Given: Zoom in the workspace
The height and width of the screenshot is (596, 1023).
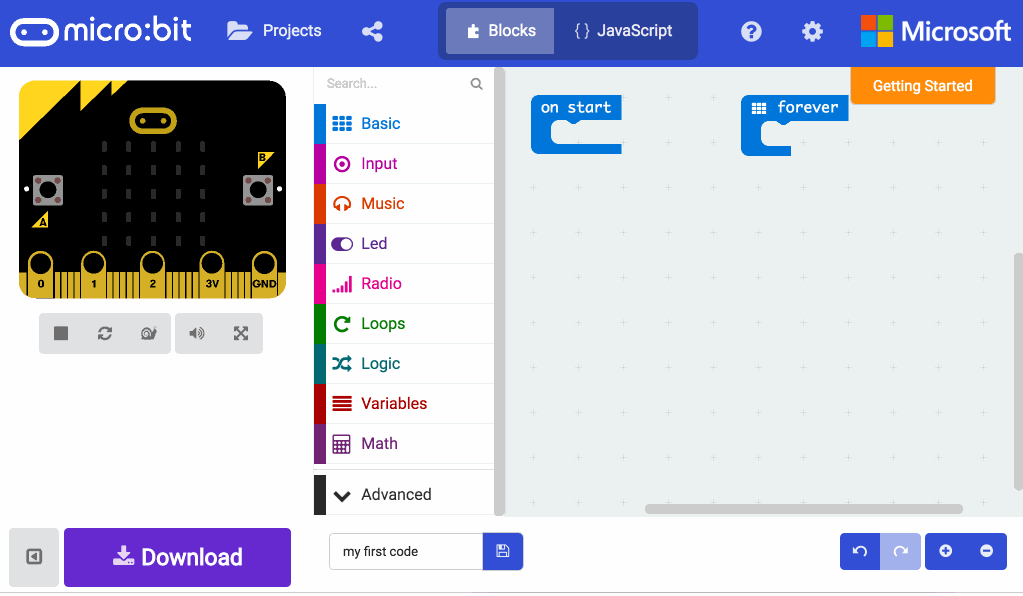Looking at the screenshot, I should tap(945, 551).
